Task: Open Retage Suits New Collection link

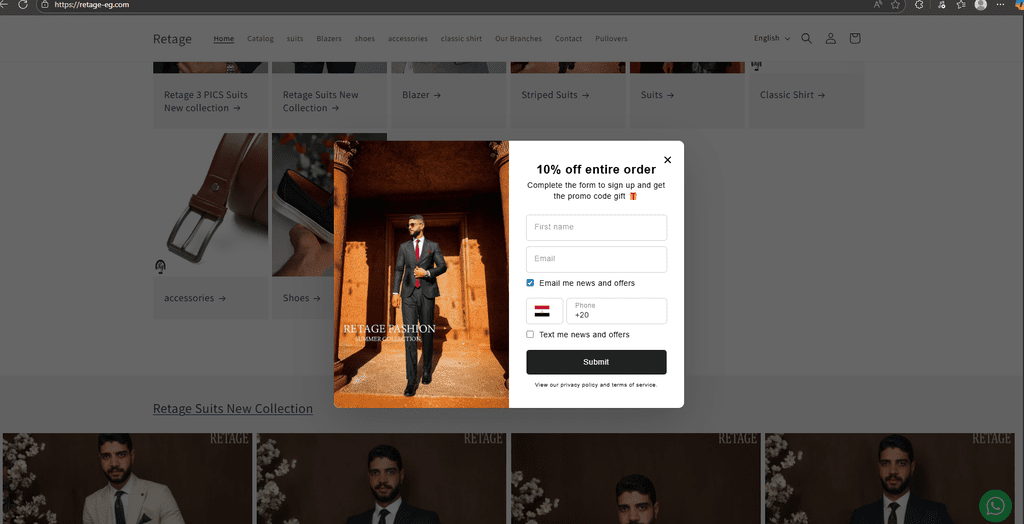Action: [233, 408]
